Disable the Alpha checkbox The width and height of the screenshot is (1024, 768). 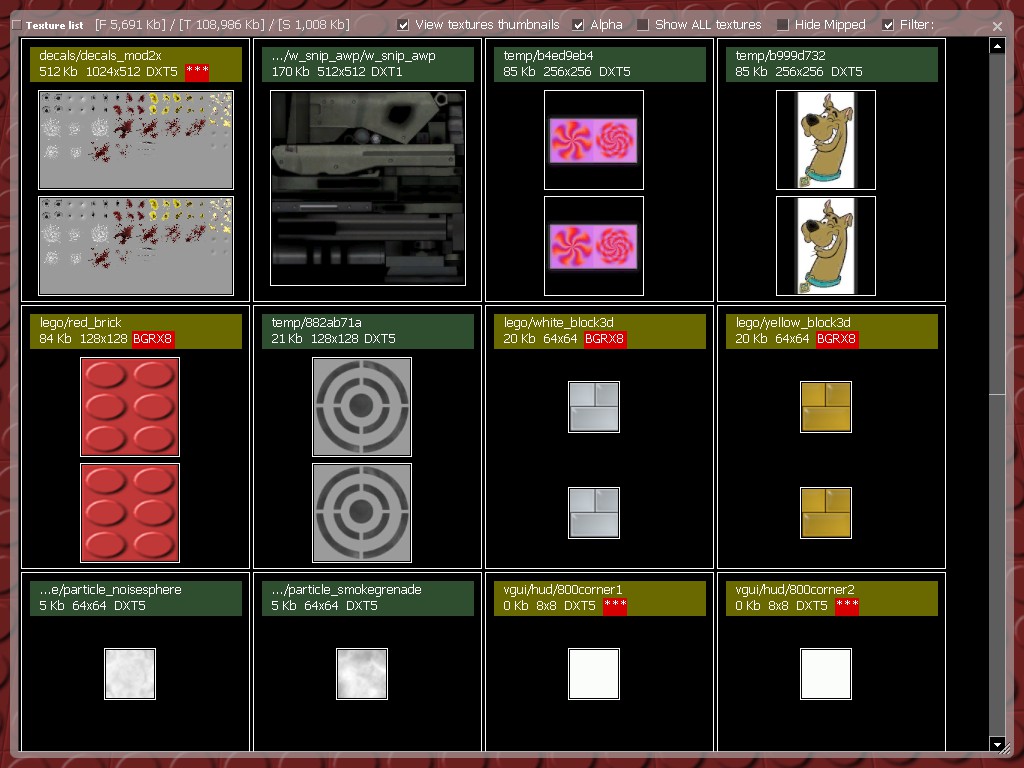coord(578,25)
